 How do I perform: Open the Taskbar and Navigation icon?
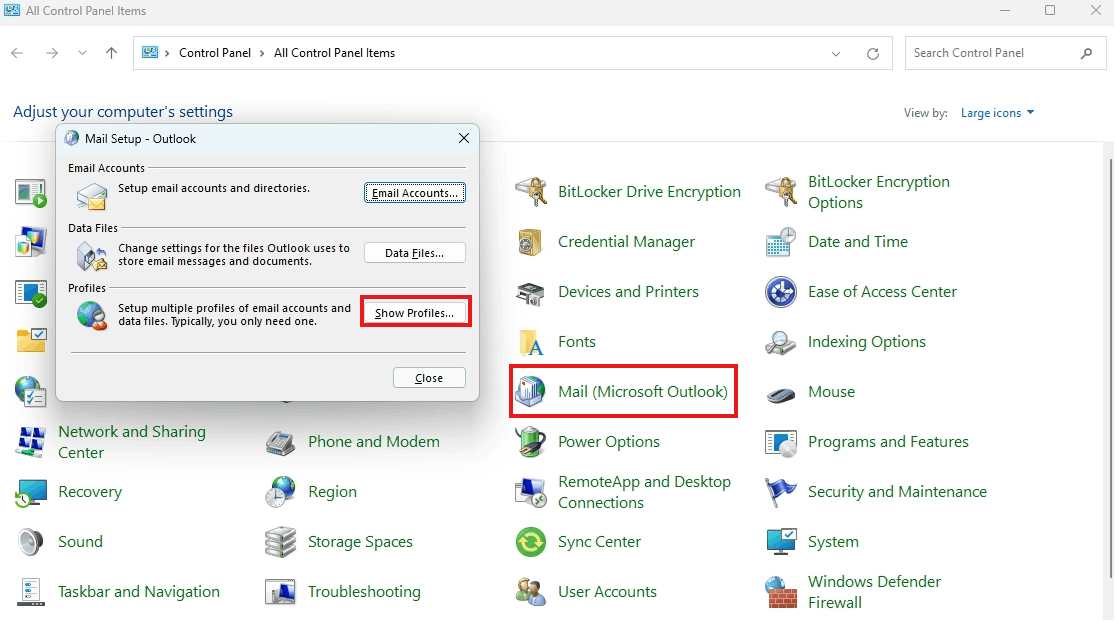click(x=31, y=592)
